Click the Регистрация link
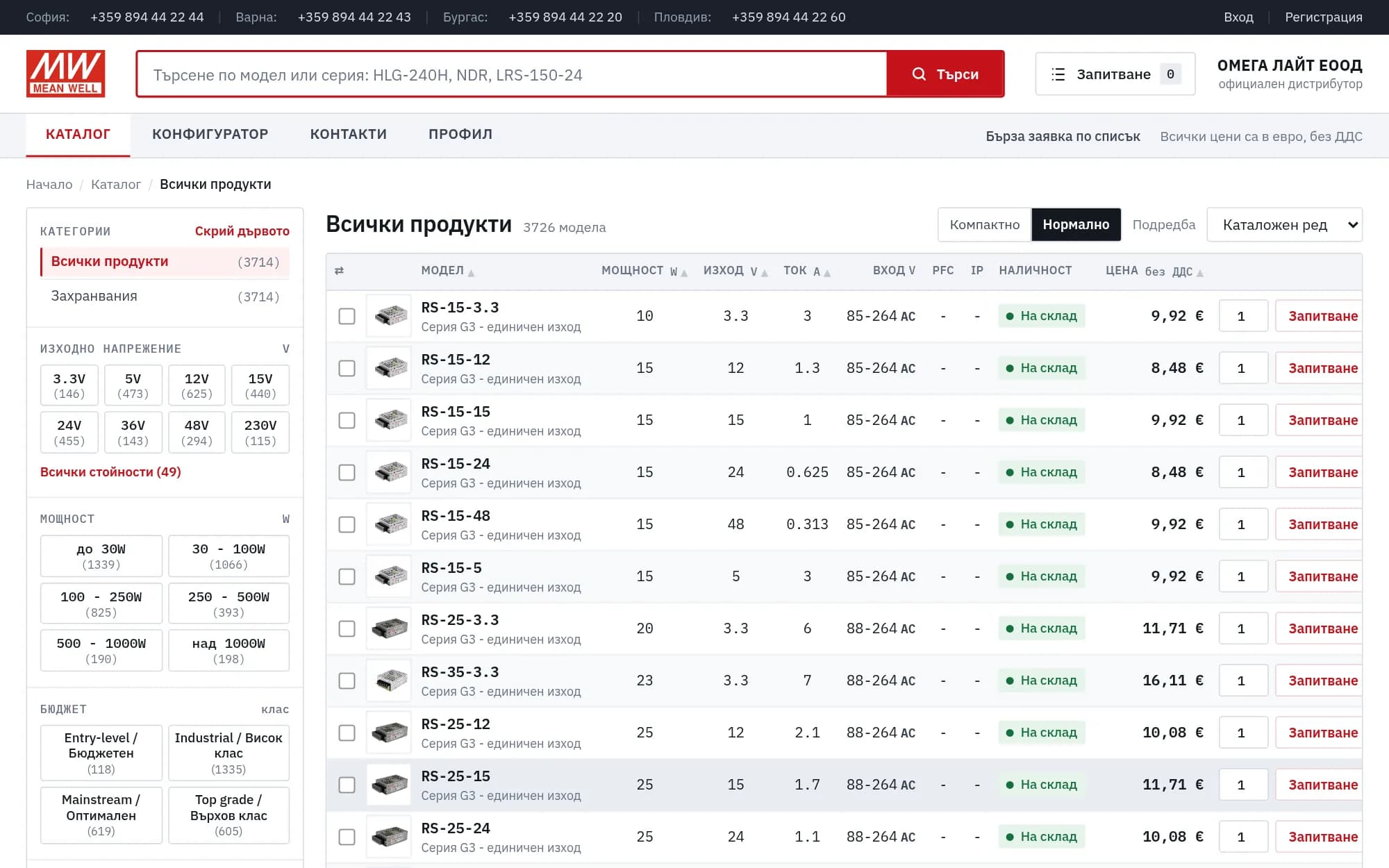 pos(1323,17)
